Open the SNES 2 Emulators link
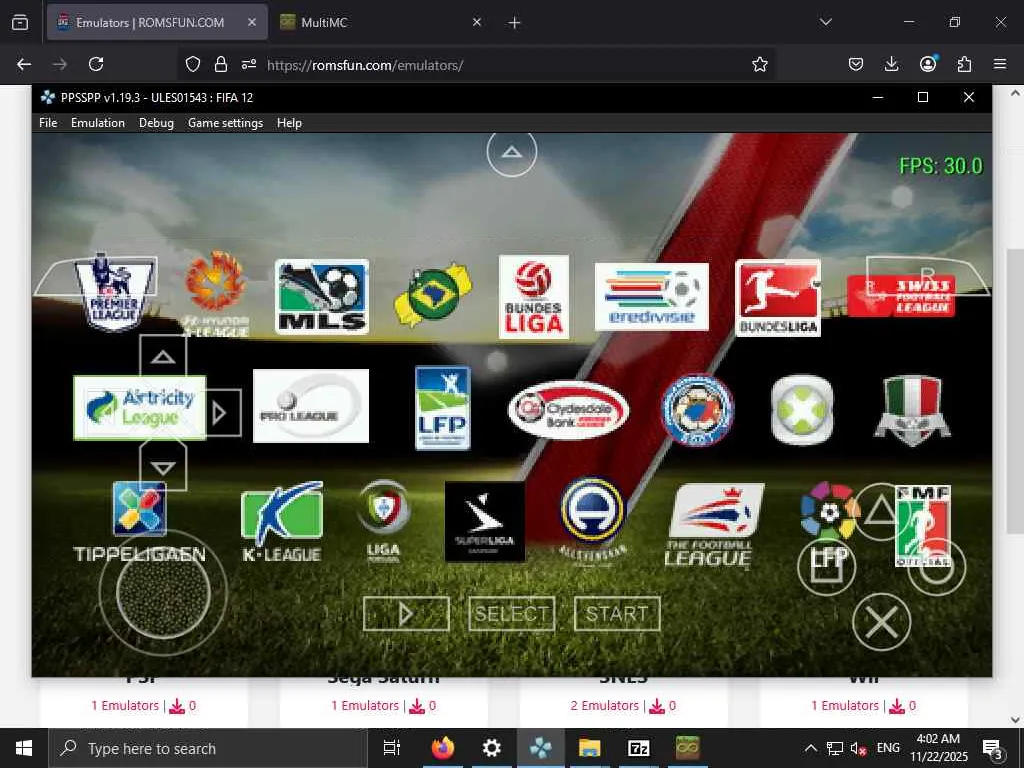This screenshot has width=1024, height=768. [605, 705]
